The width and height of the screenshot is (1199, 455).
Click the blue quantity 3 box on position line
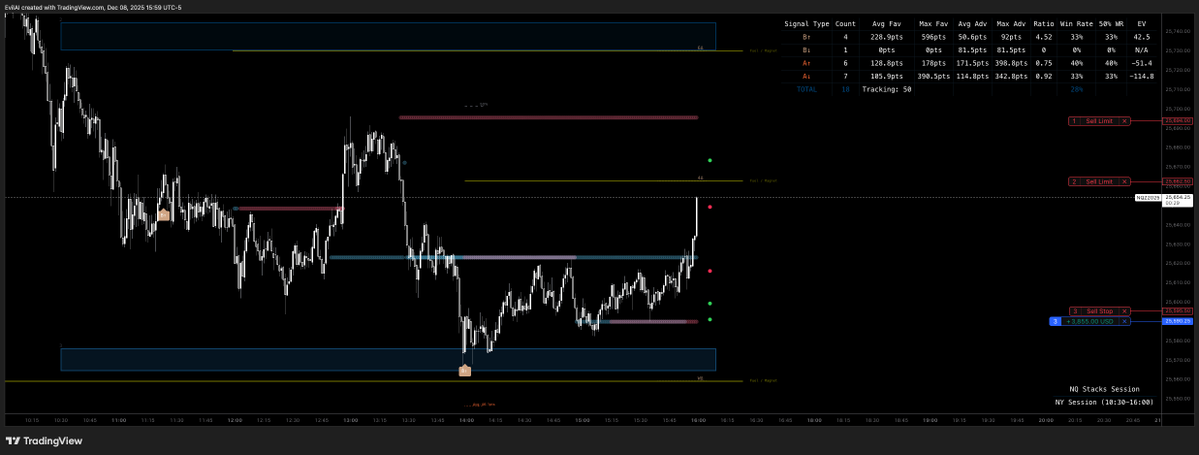(x=1056, y=321)
